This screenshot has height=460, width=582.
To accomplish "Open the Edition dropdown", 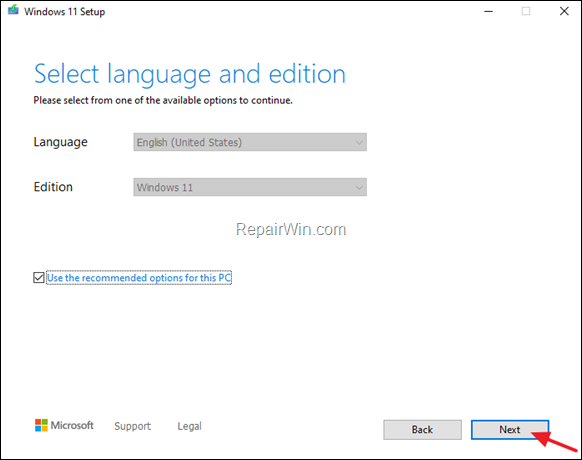I will pyautogui.click(x=250, y=187).
